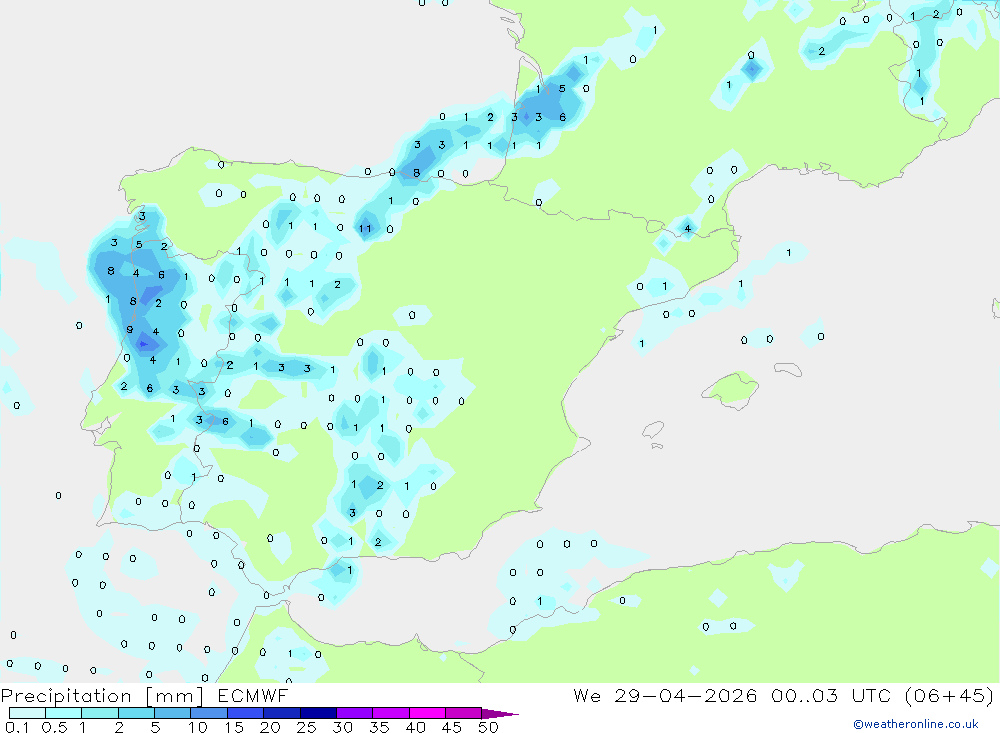Pick the 10–15 mm legend color box

coord(209,713)
